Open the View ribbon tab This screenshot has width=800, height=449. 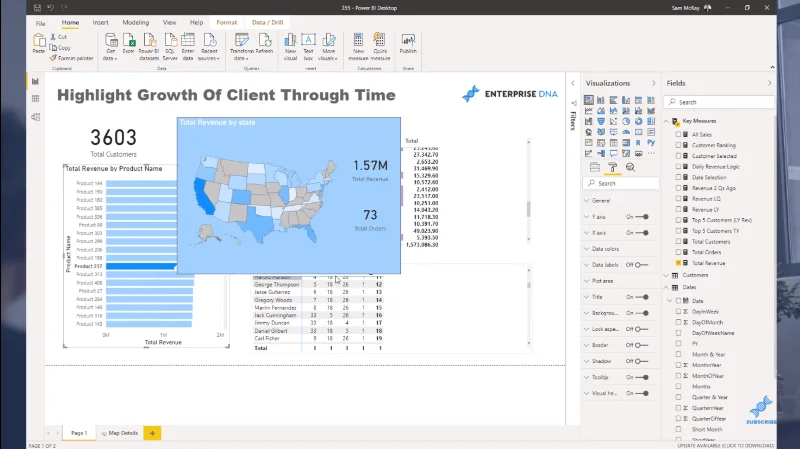pyautogui.click(x=169, y=22)
